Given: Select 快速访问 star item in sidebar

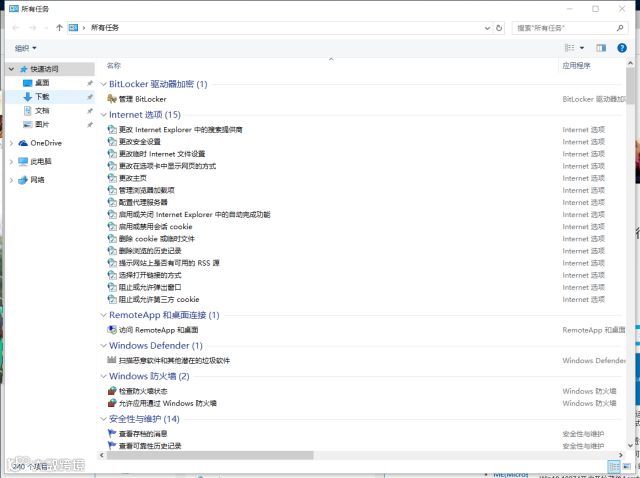Looking at the screenshot, I should pos(44,69).
